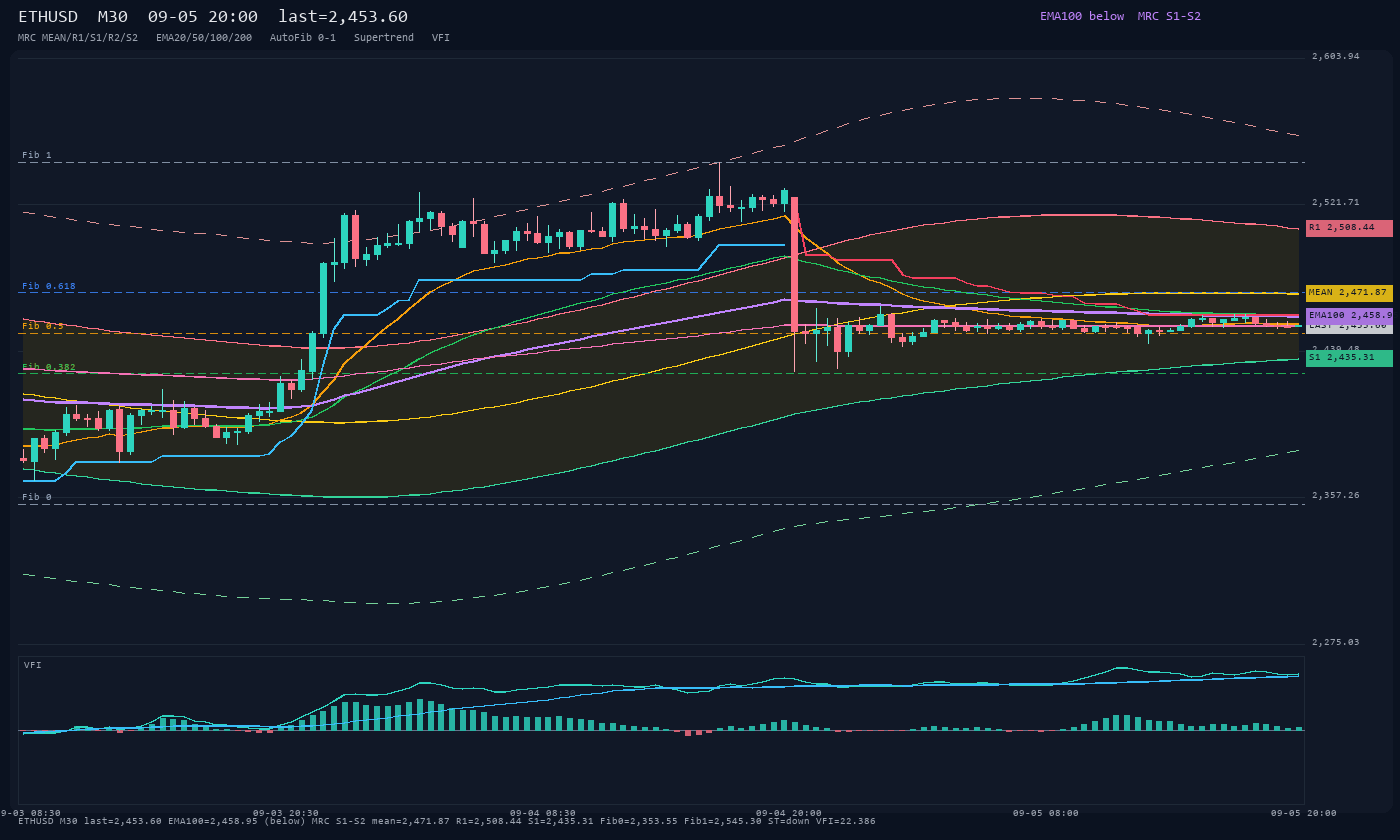Click the Supertrend indicator label
The image size is (1400, 840).
coord(384,38)
